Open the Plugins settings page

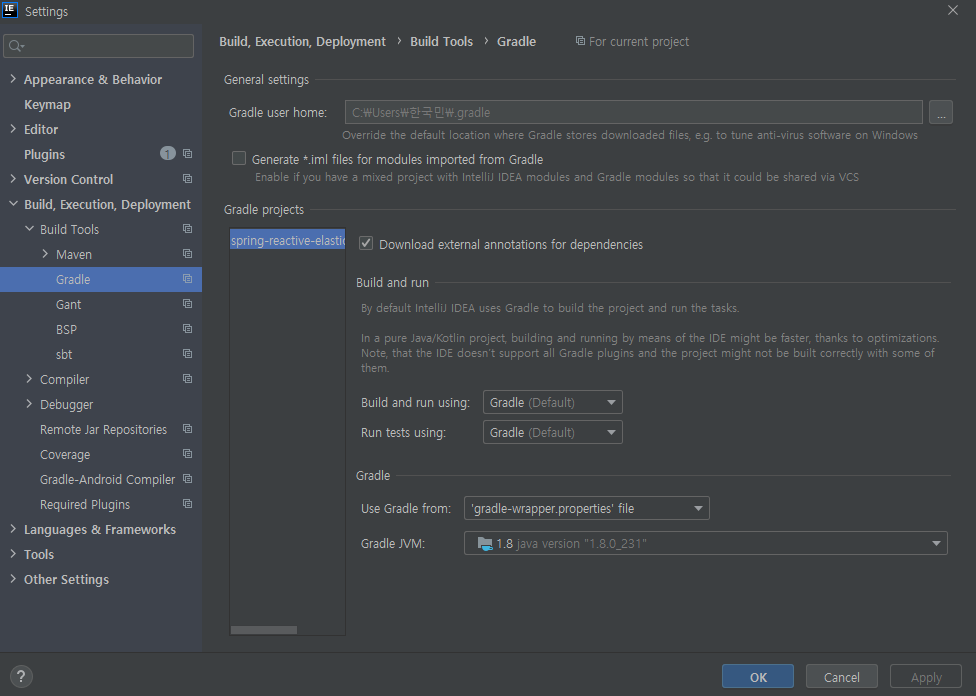tap(44, 154)
